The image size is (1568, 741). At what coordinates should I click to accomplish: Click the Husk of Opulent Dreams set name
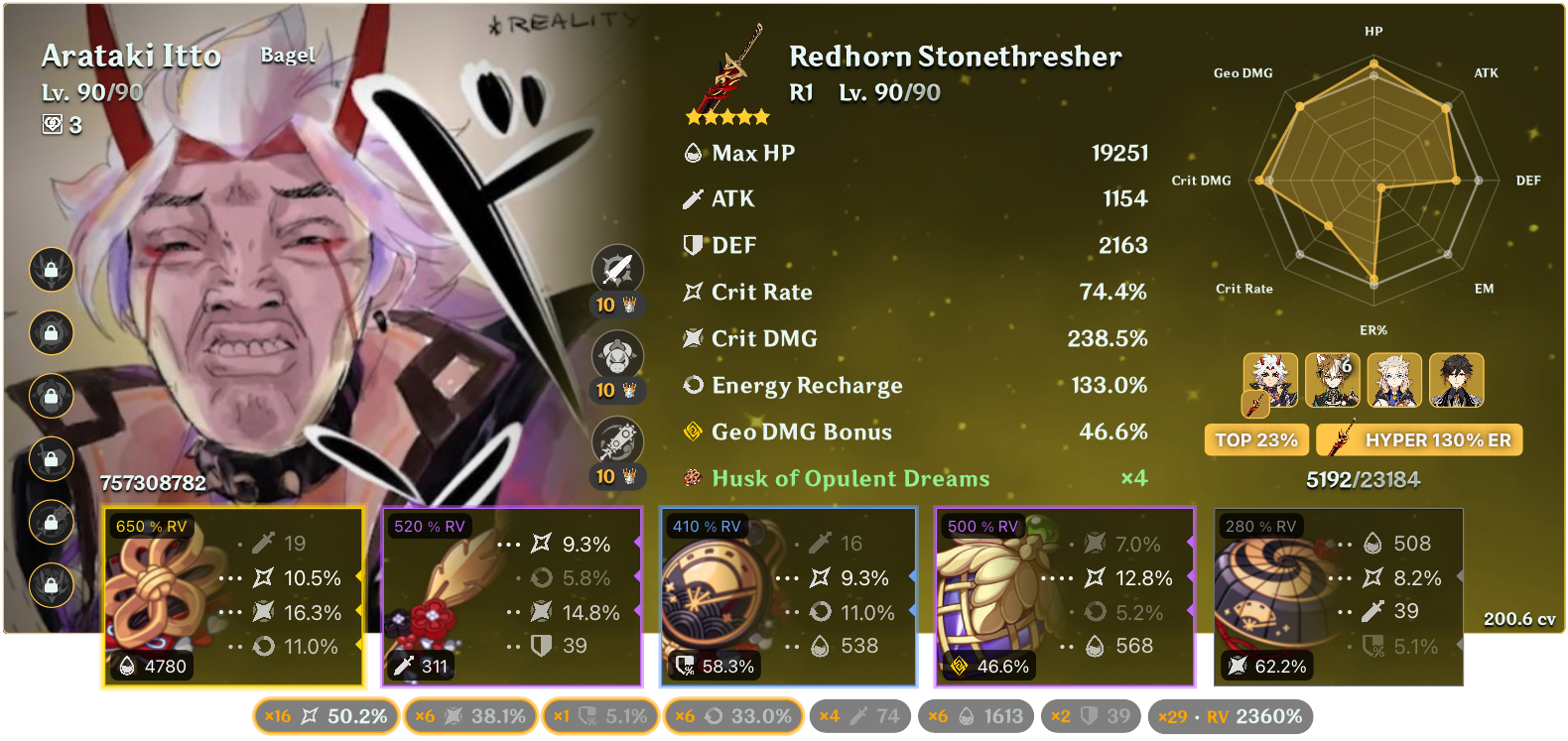[x=850, y=478]
